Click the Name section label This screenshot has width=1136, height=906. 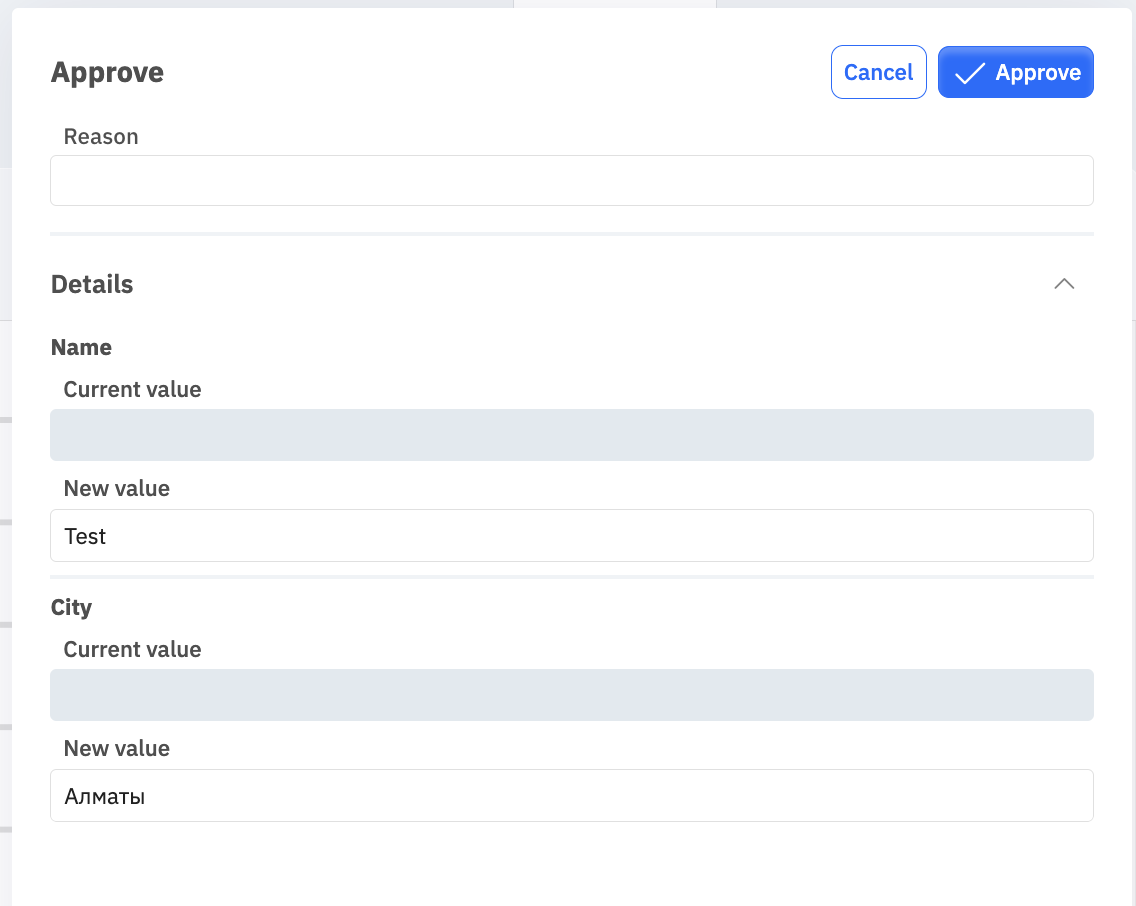click(x=81, y=348)
